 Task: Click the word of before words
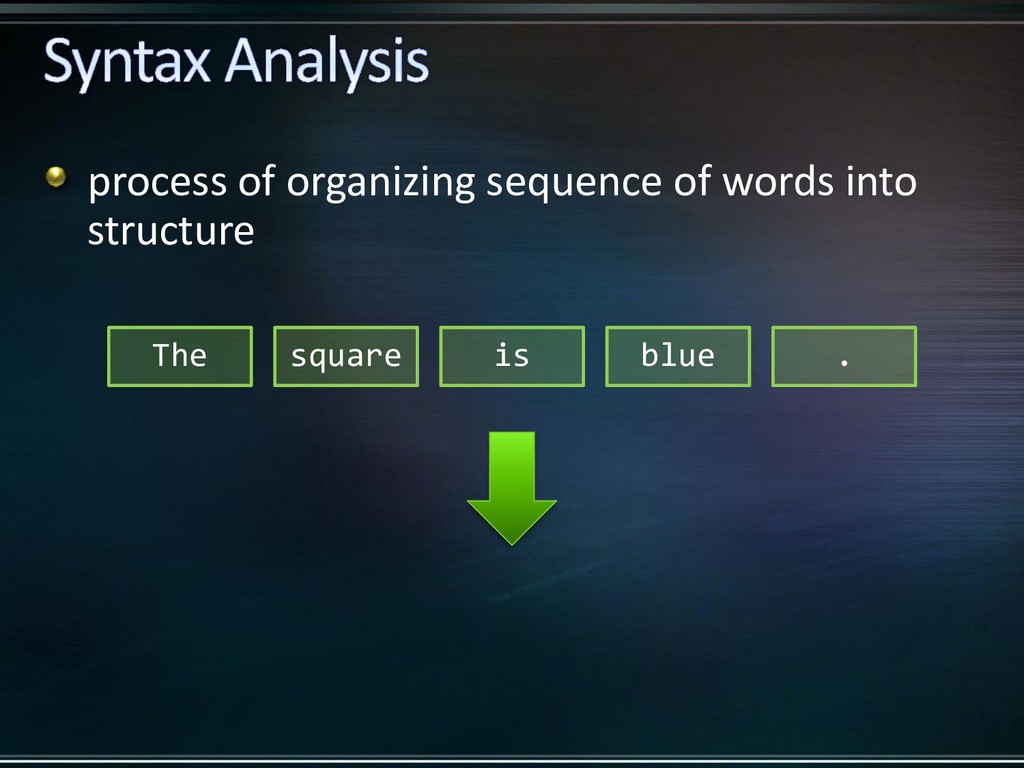tap(692, 182)
